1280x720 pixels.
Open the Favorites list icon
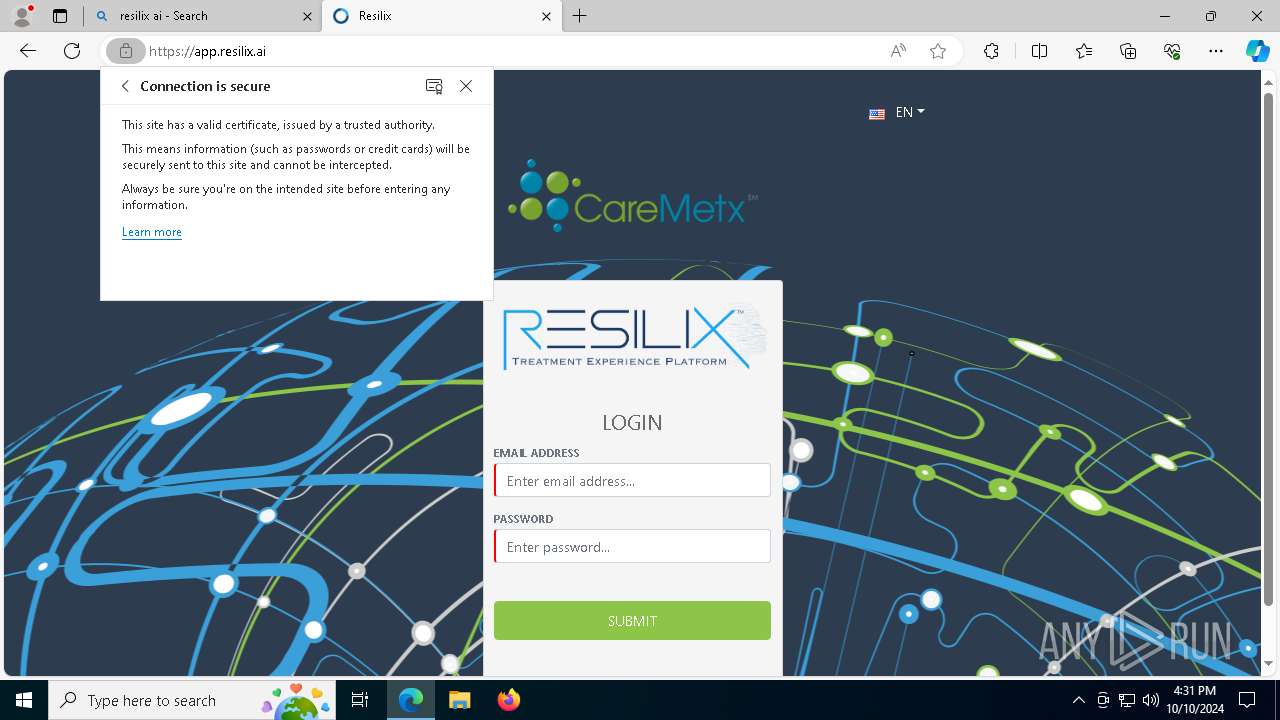coord(1084,51)
